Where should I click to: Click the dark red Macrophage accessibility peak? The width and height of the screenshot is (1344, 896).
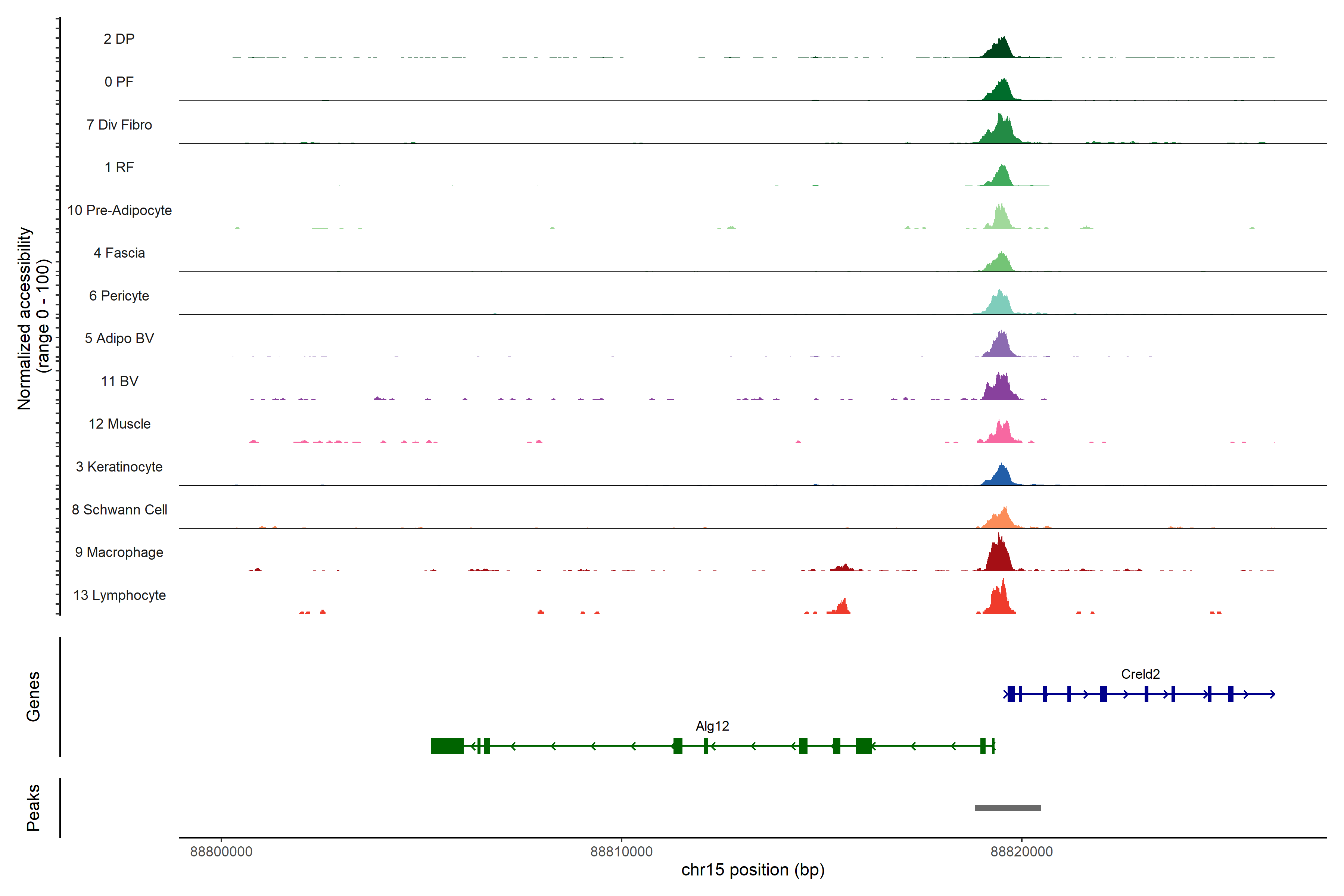999,558
